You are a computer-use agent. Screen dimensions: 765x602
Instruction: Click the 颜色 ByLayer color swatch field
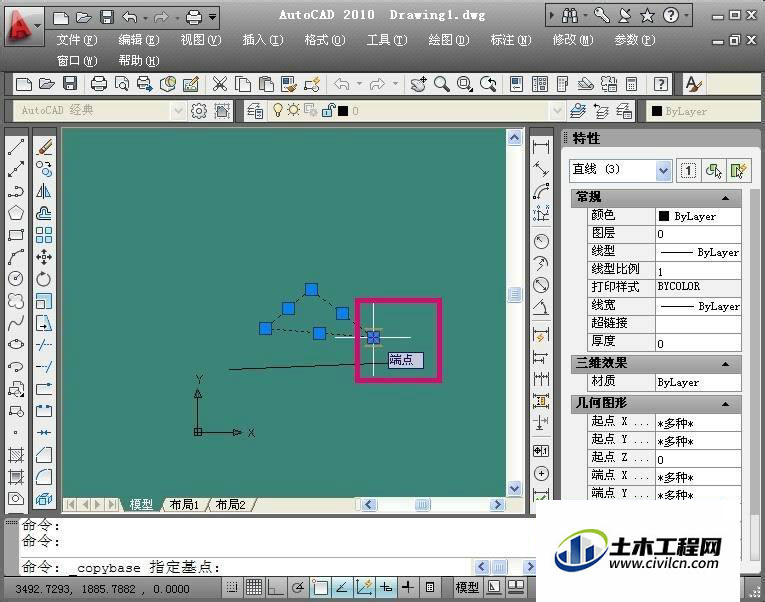click(x=698, y=216)
